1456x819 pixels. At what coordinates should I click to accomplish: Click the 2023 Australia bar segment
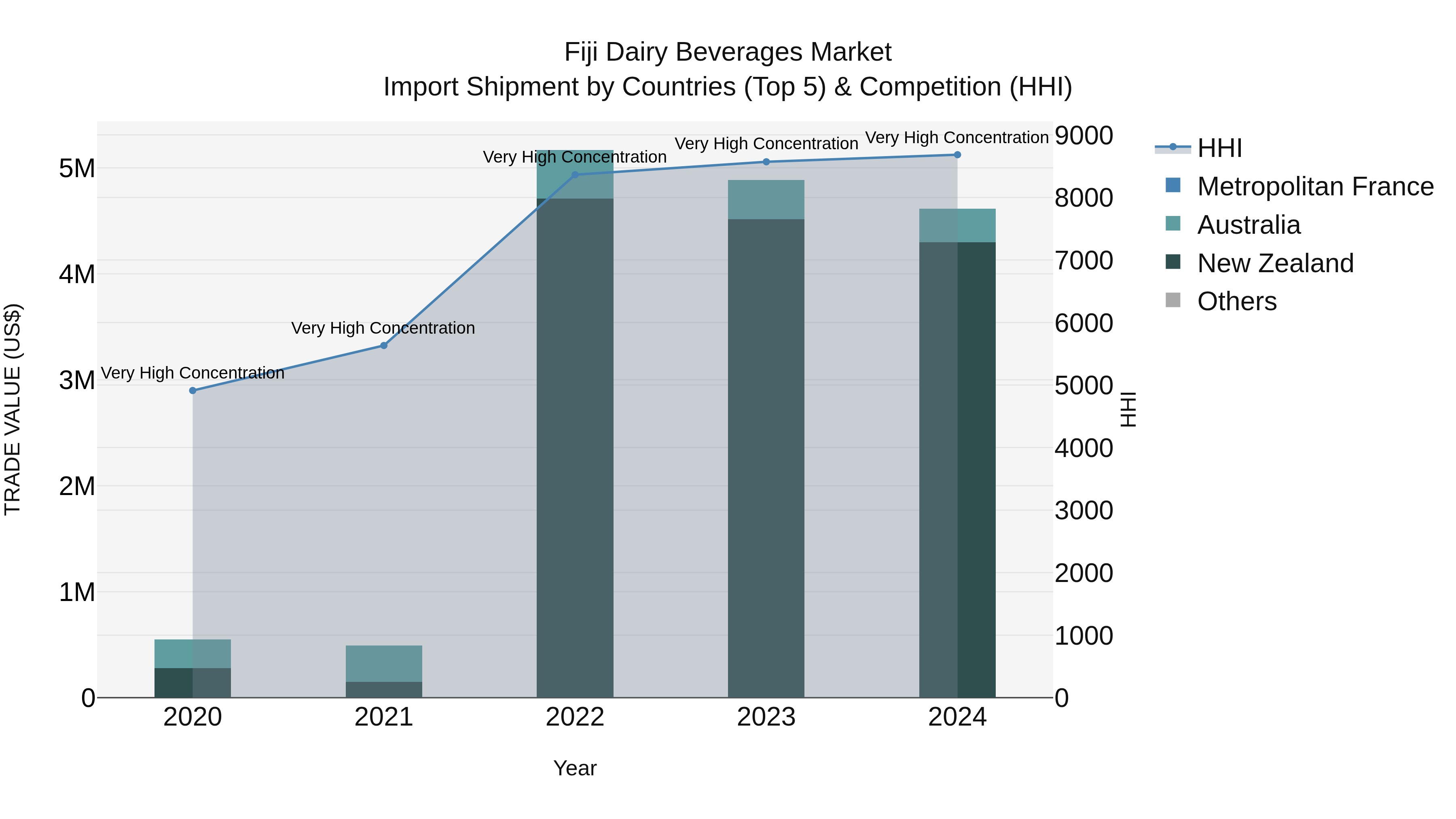coord(766,199)
